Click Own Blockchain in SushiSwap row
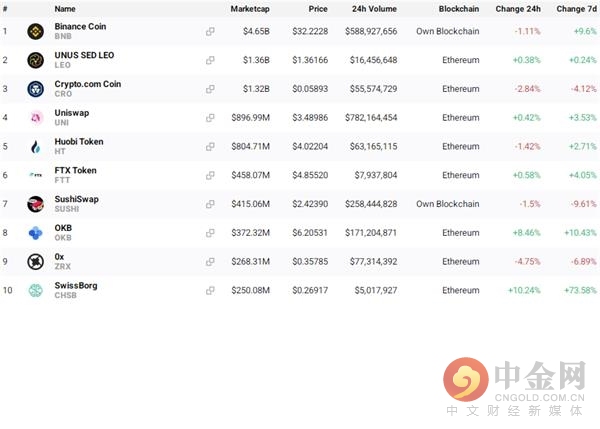Image resolution: width=600 pixels, height=429 pixels. pyautogui.click(x=448, y=204)
